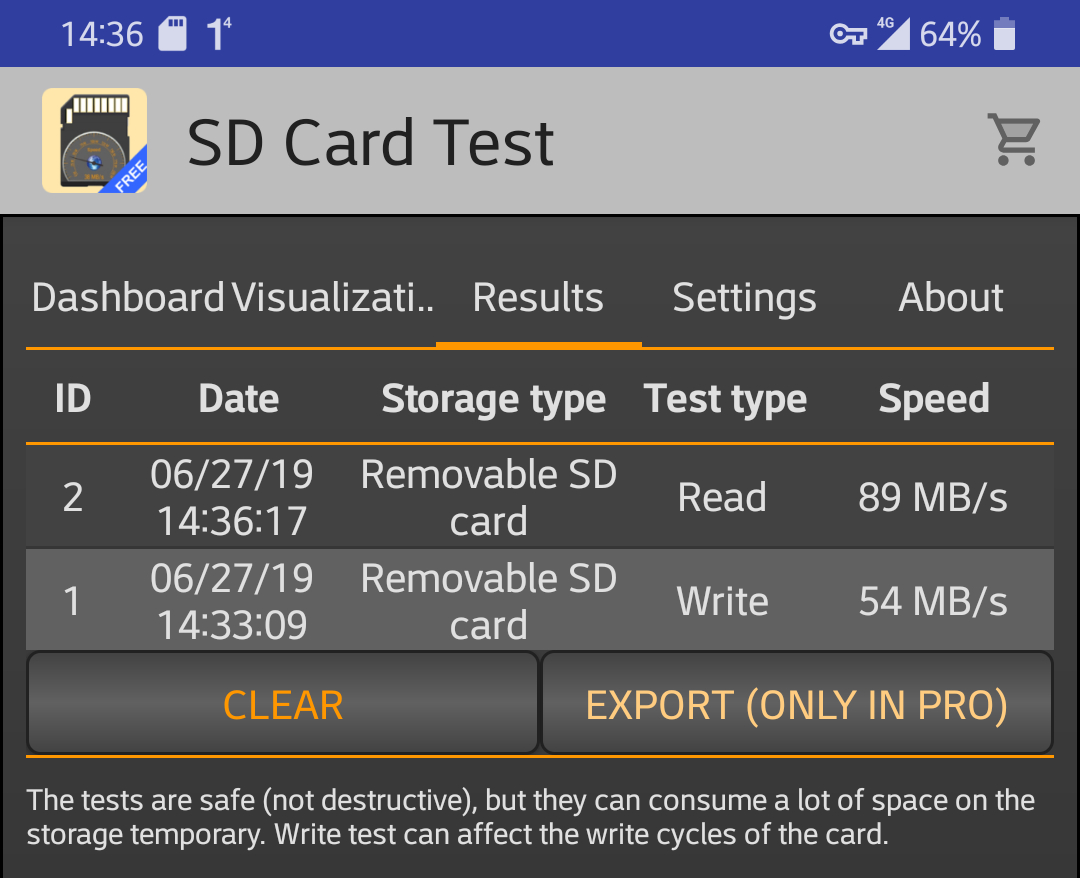Tap the 4G signal strength icon
1080x878 pixels.
click(893, 33)
